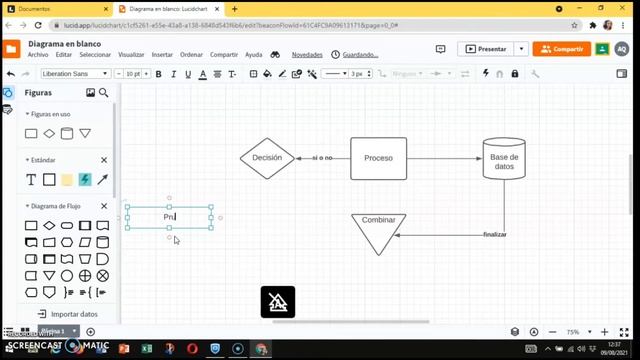
Task: Click the wrench tools icon
Action: pyautogui.click(x=535, y=74)
